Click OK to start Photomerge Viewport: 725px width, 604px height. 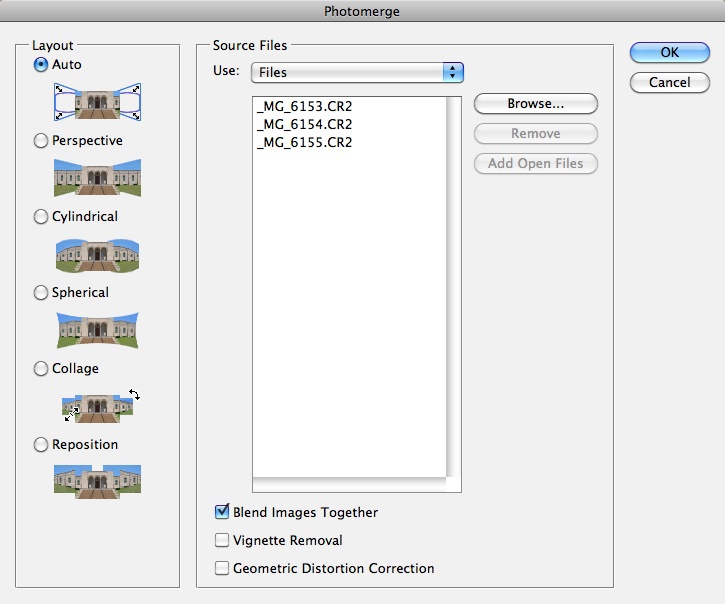click(x=669, y=53)
